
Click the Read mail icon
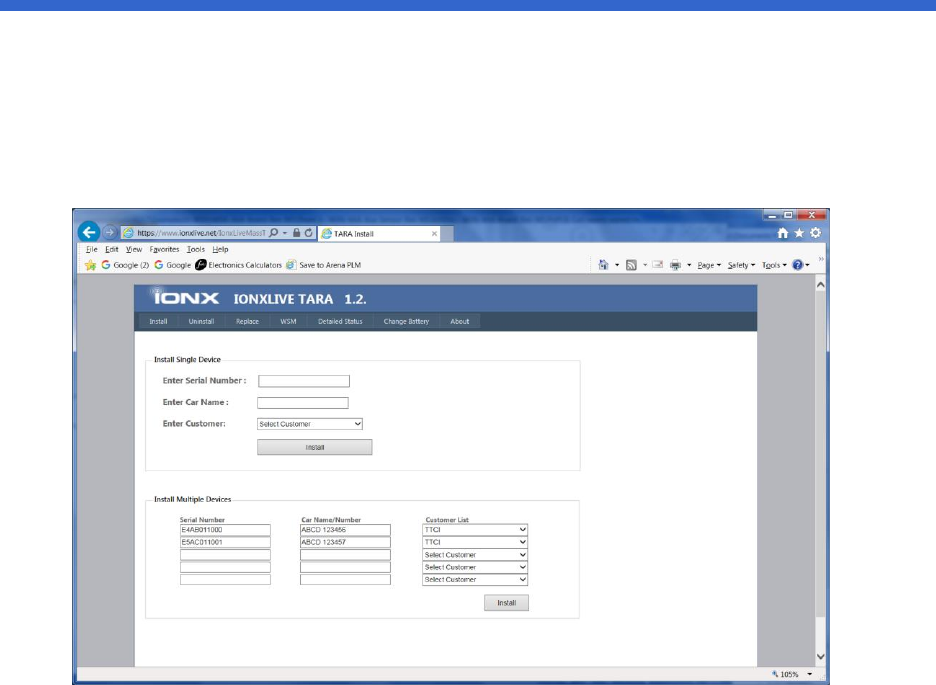(x=657, y=265)
